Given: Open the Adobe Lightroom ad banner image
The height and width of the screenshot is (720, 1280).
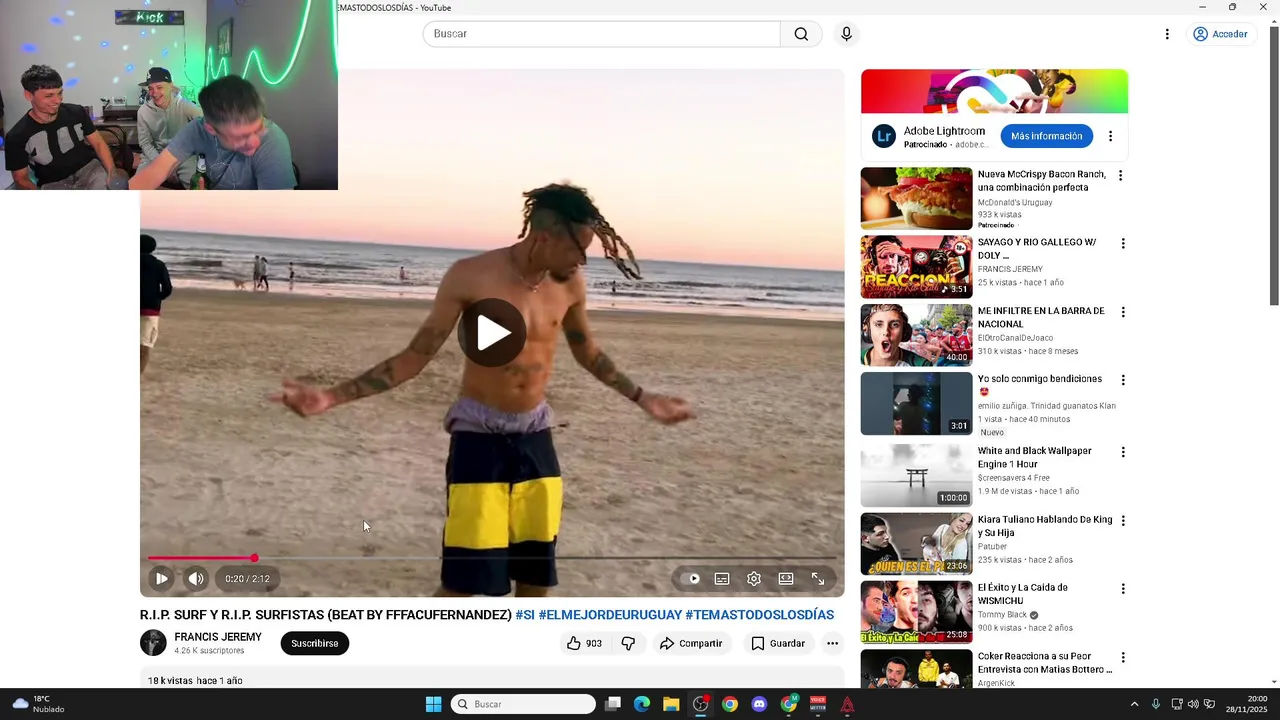Looking at the screenshot, I should (x=994, y=91).
